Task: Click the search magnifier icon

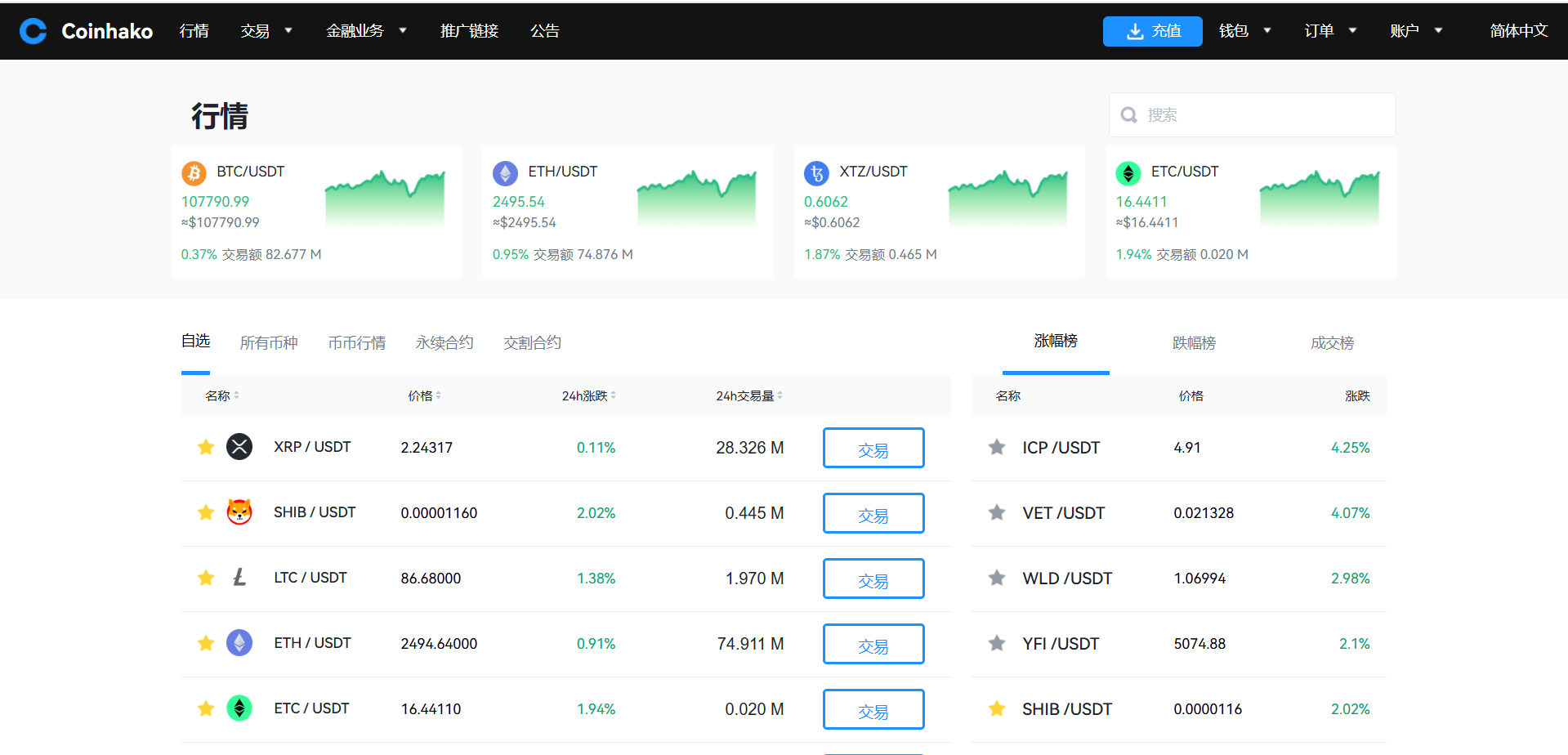Action: [1129, 115]
